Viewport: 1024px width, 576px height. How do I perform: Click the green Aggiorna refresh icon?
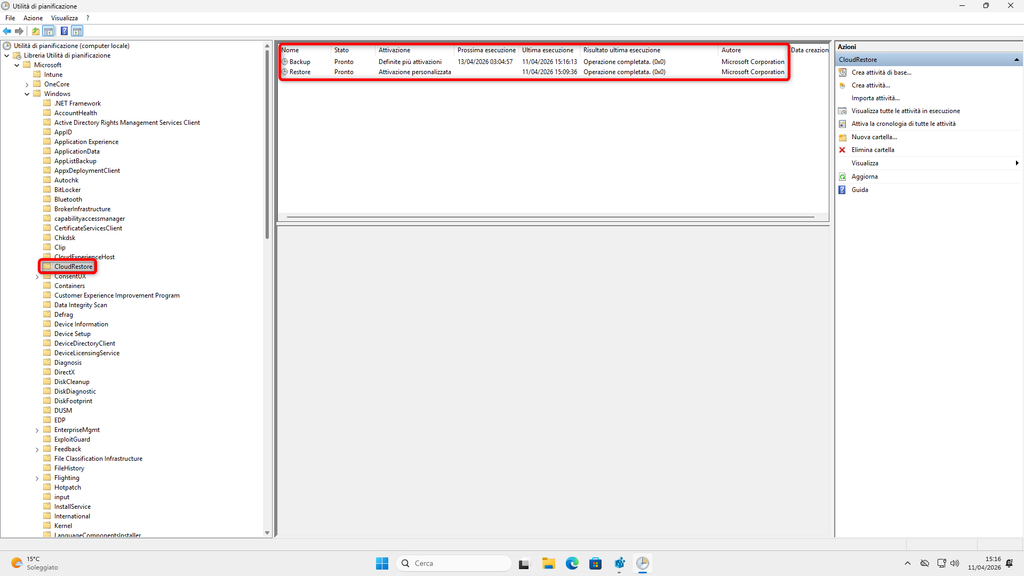(x=842, y=176)
